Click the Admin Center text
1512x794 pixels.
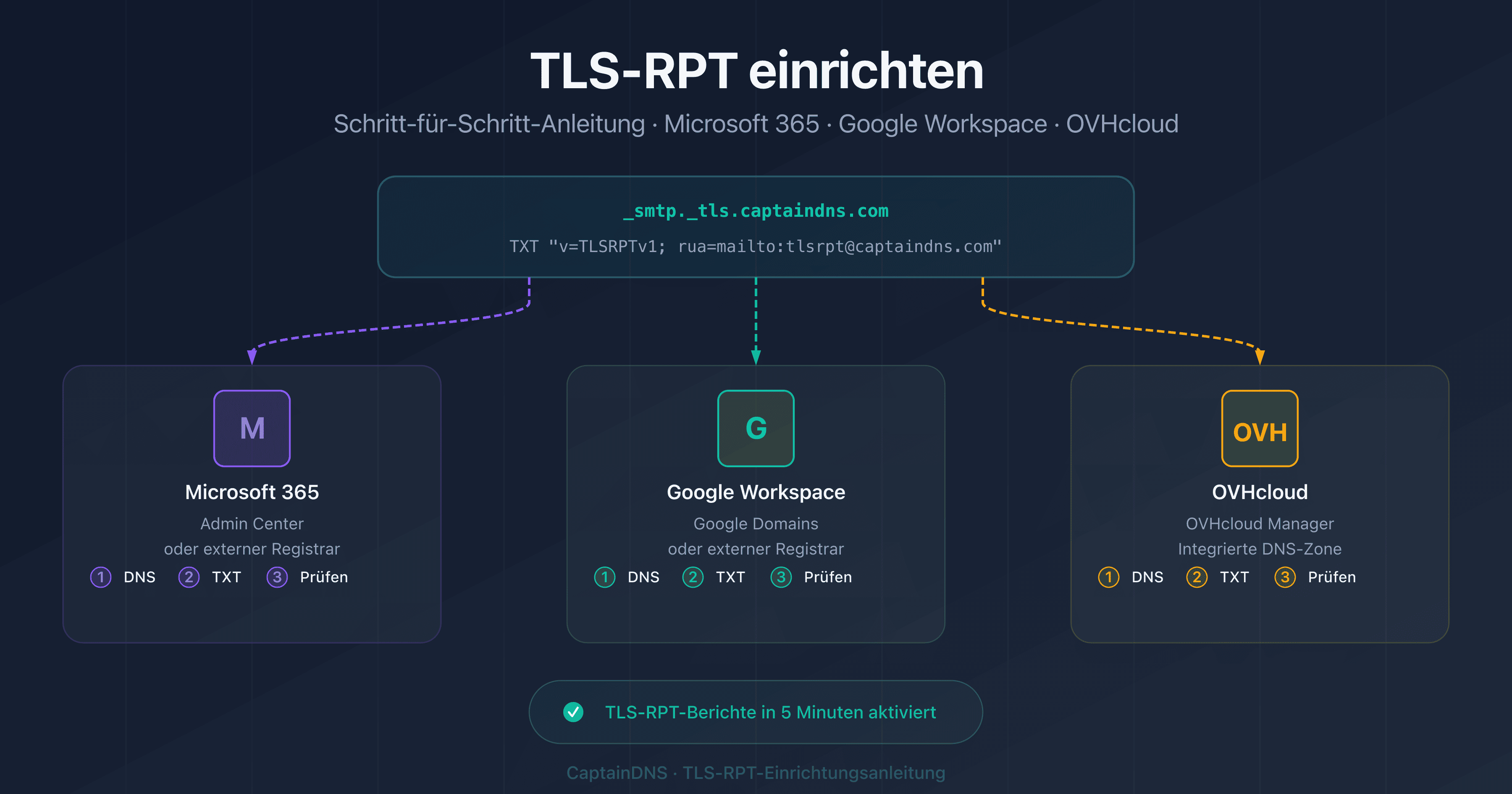(252, 523)
